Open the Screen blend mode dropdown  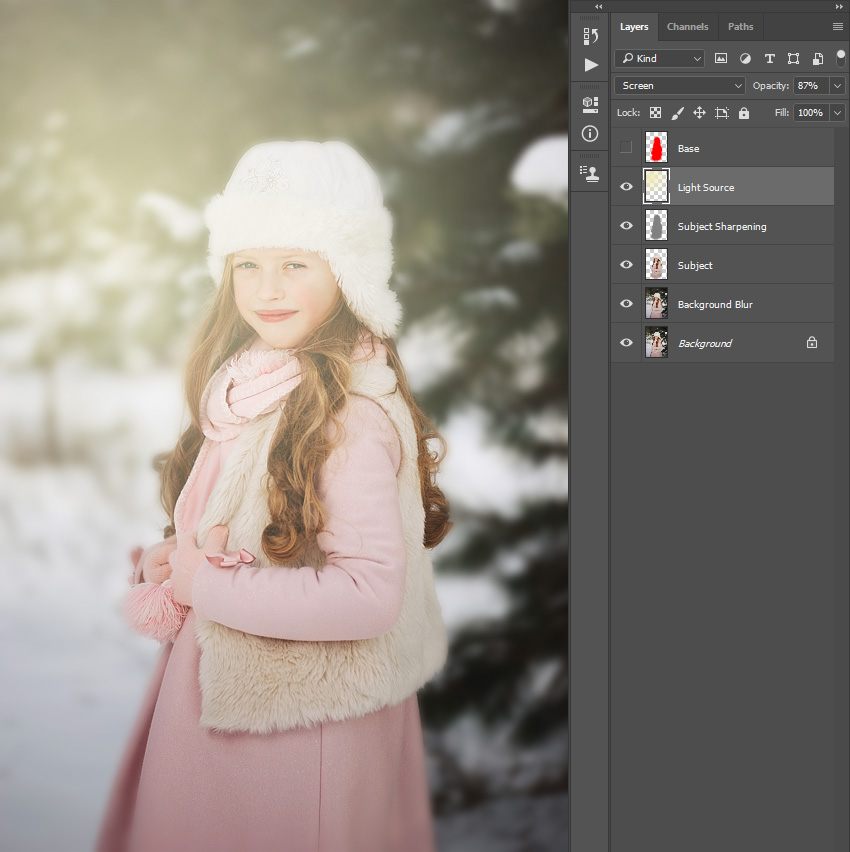[679, 86]
